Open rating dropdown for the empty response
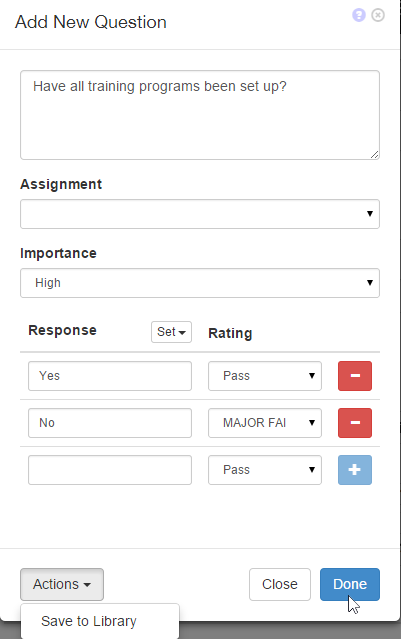This screenshot has width=401, height=639. (x=265, y=470)
